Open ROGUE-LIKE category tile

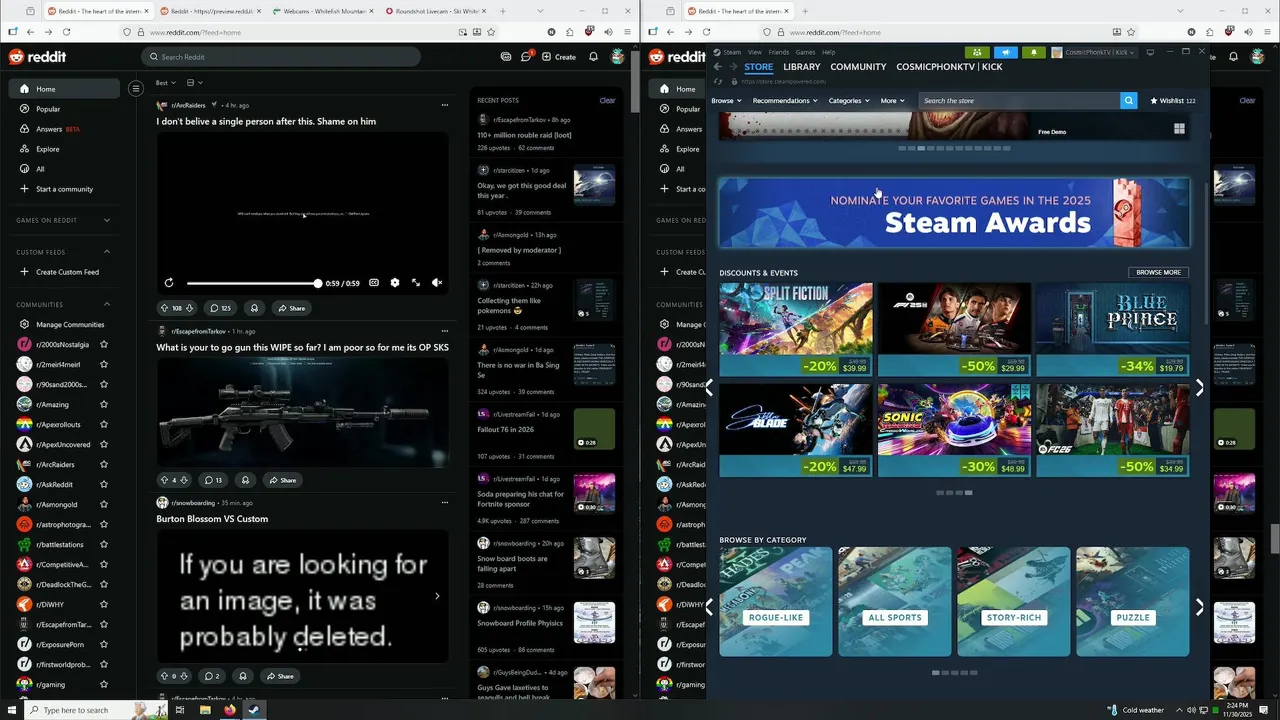776,601
